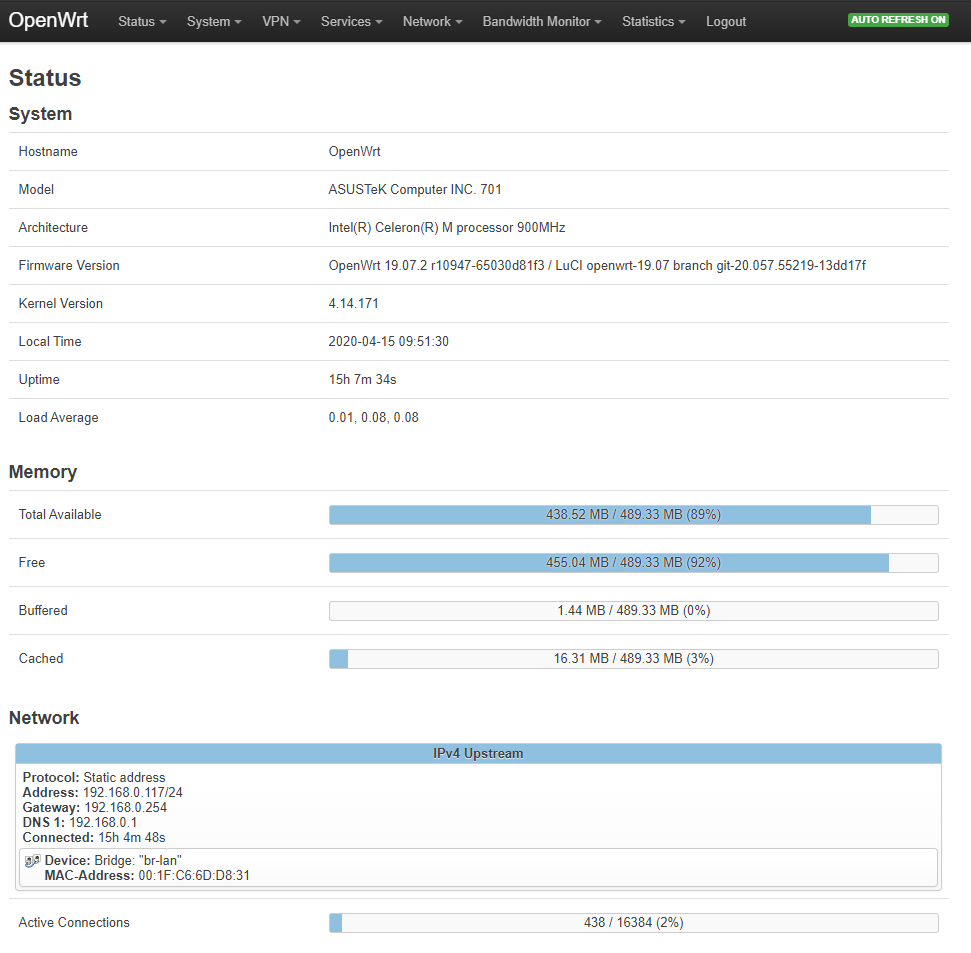The width and height of the screenshot is (971, 953).
Task: Click the Protocol: Static address line
Action: coord(94,778)
